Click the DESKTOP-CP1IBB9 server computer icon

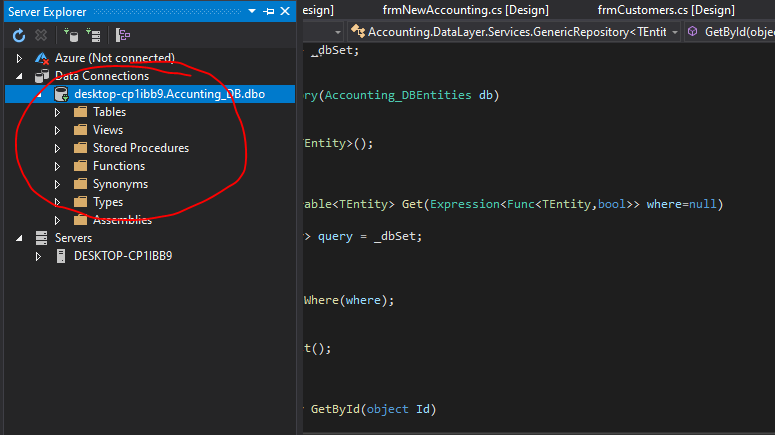(x=60, y=256)
